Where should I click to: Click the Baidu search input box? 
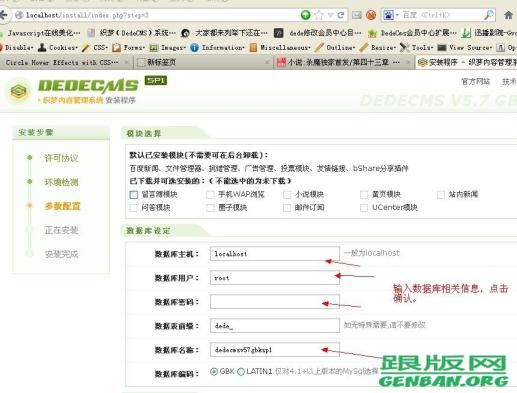click(440, 15)
